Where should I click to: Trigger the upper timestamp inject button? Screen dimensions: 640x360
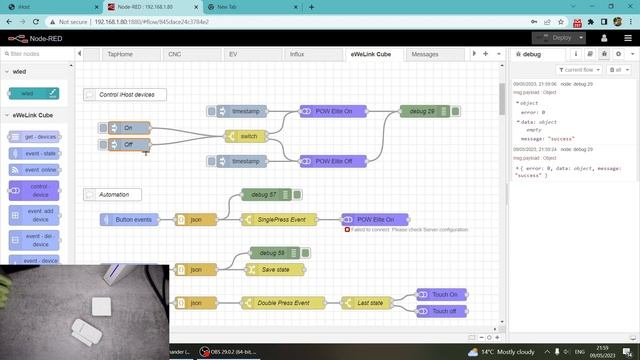(x=211, y=111)
